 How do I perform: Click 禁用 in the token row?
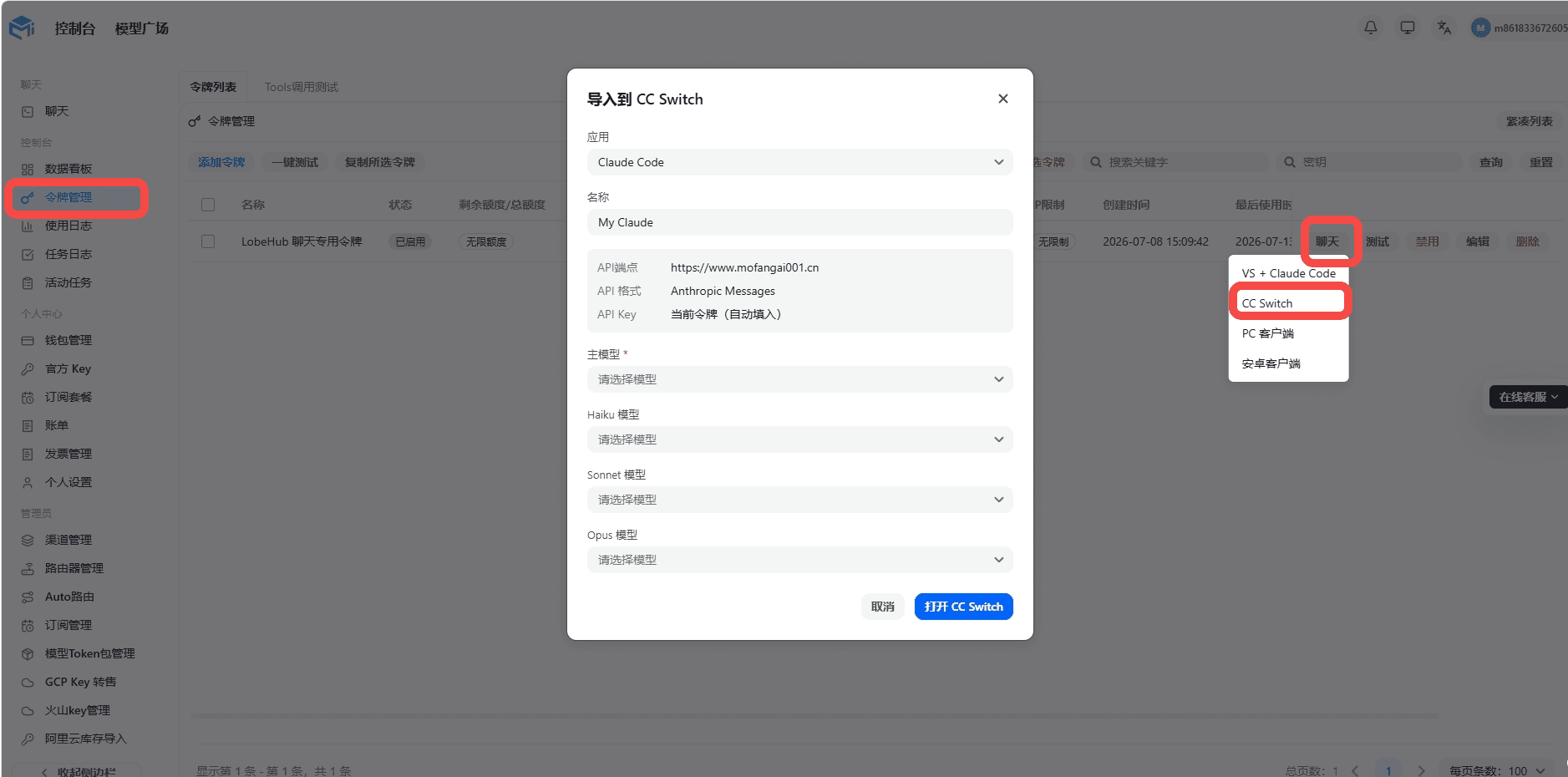click(1428, 241)
